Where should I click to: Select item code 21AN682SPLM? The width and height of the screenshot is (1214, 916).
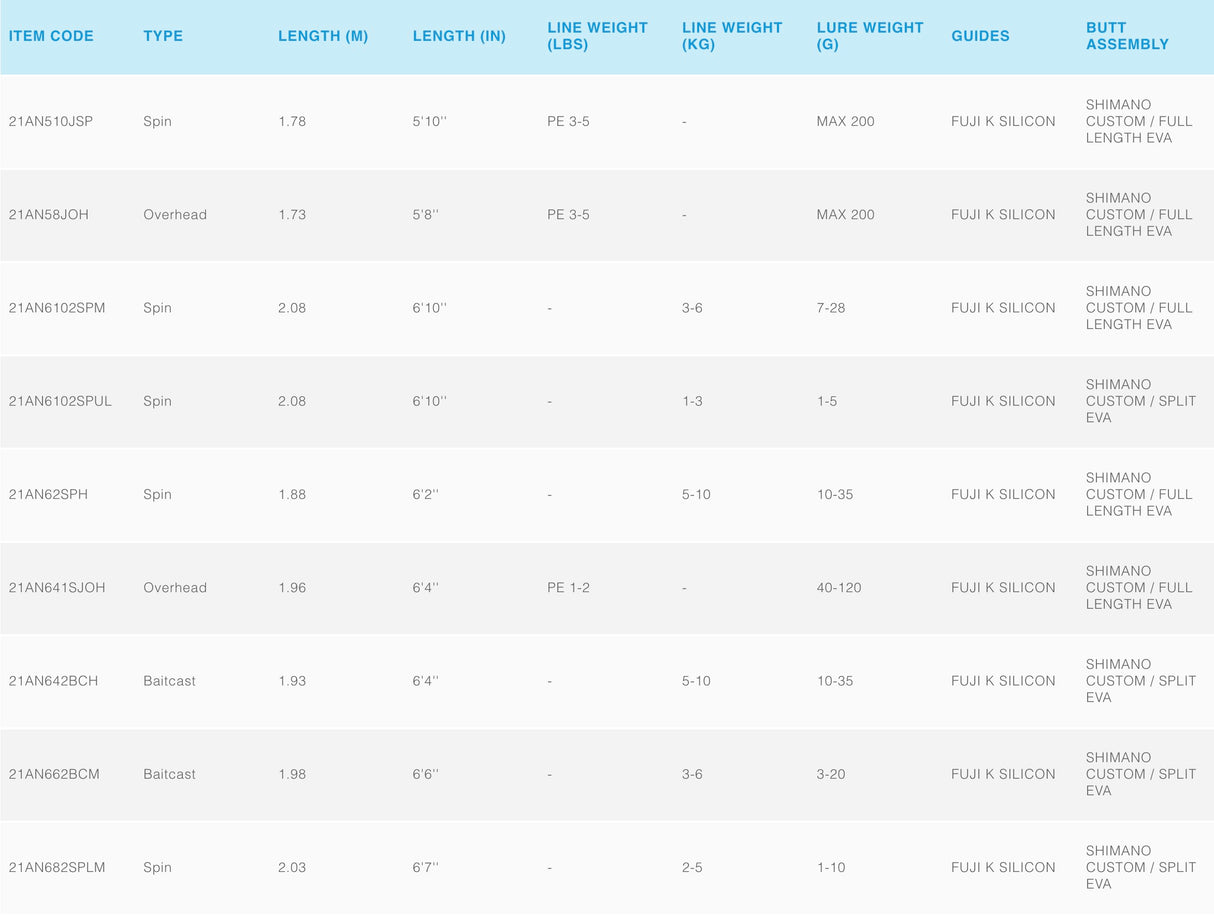[x=57, y=868]
